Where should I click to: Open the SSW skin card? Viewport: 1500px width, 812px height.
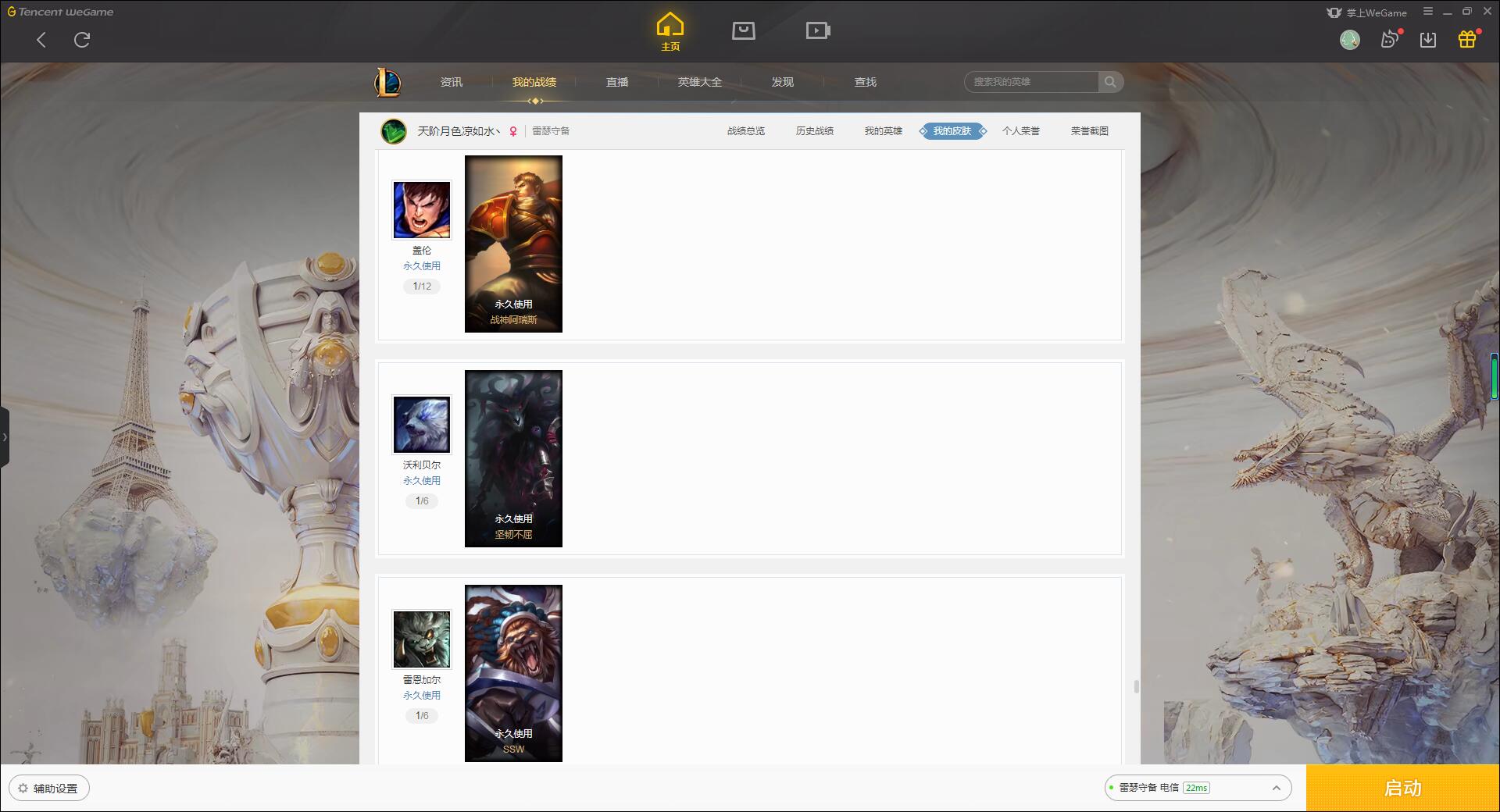(513, 673)
